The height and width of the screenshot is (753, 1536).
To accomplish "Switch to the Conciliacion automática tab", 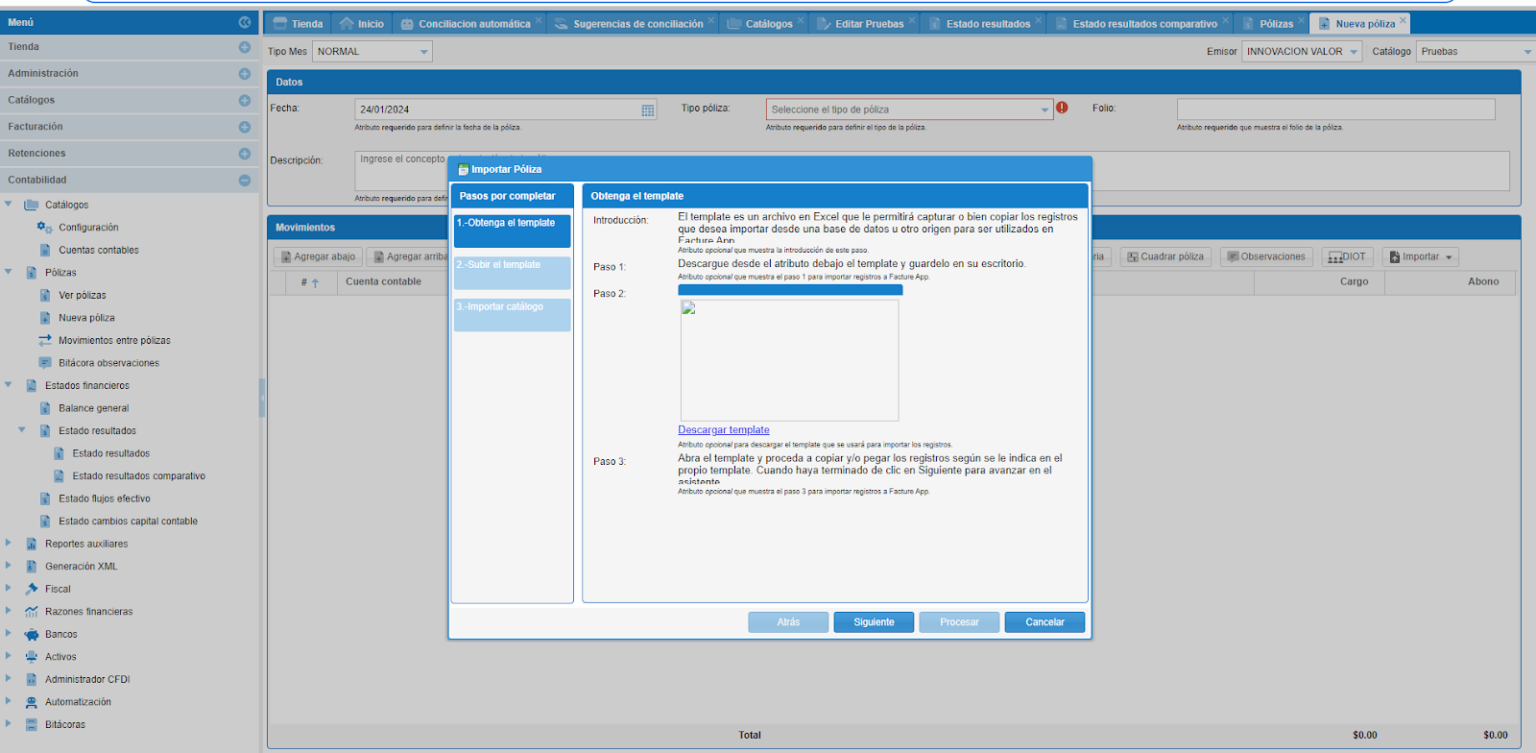I will pyautogui.click(x=474, y=24).
